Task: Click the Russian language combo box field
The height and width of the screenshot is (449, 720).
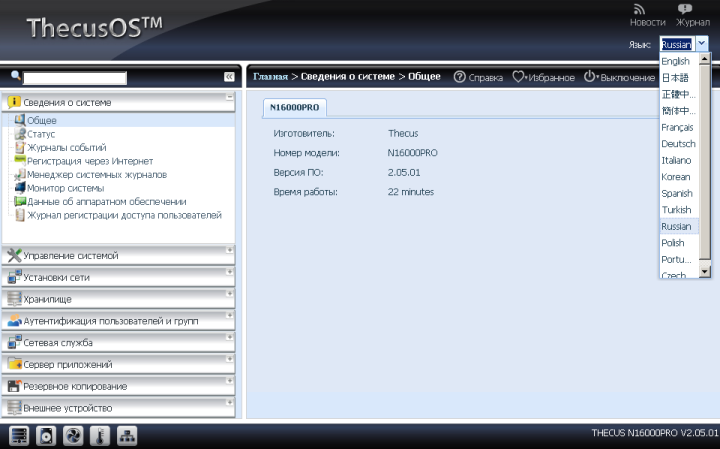Action: (x=678, y=44)
